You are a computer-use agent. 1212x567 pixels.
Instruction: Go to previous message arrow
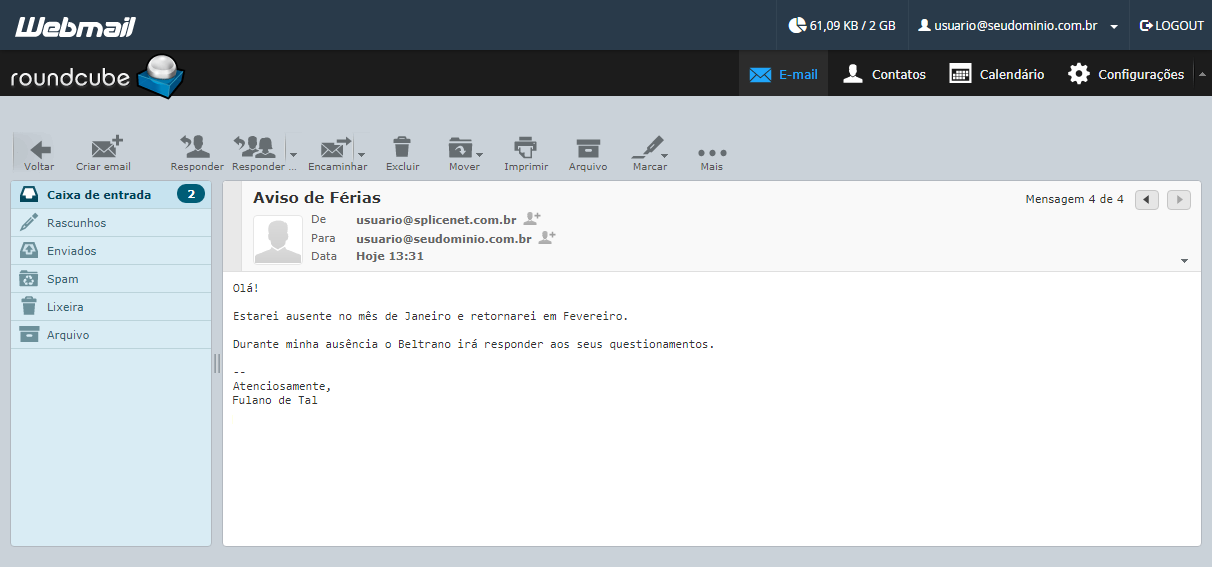pyautogui.click(x=1148, y=200)
